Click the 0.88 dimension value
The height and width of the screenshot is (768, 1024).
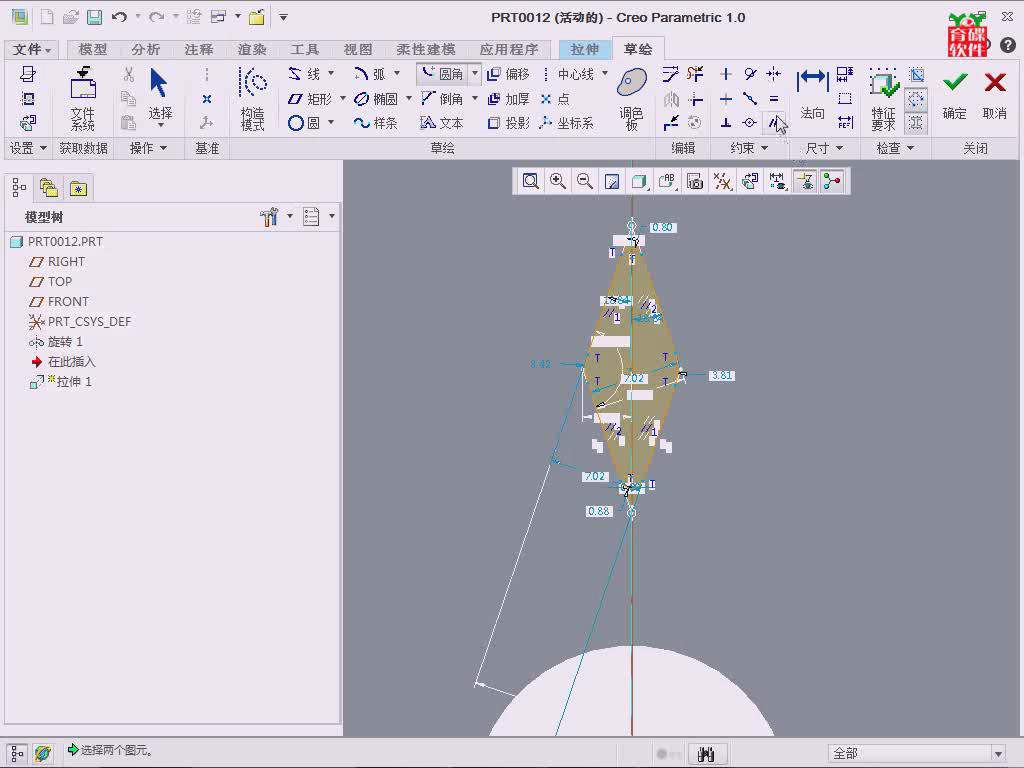tap(599, 511)
